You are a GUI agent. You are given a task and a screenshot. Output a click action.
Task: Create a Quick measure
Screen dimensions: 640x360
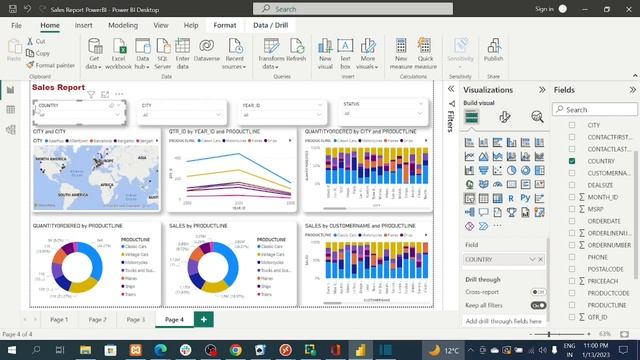click(425, 53)
